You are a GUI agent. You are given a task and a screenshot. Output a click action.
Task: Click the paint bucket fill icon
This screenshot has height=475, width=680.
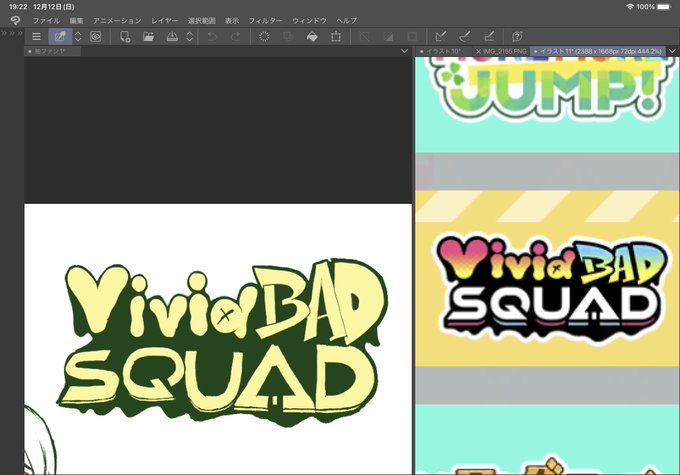[312, 37]
